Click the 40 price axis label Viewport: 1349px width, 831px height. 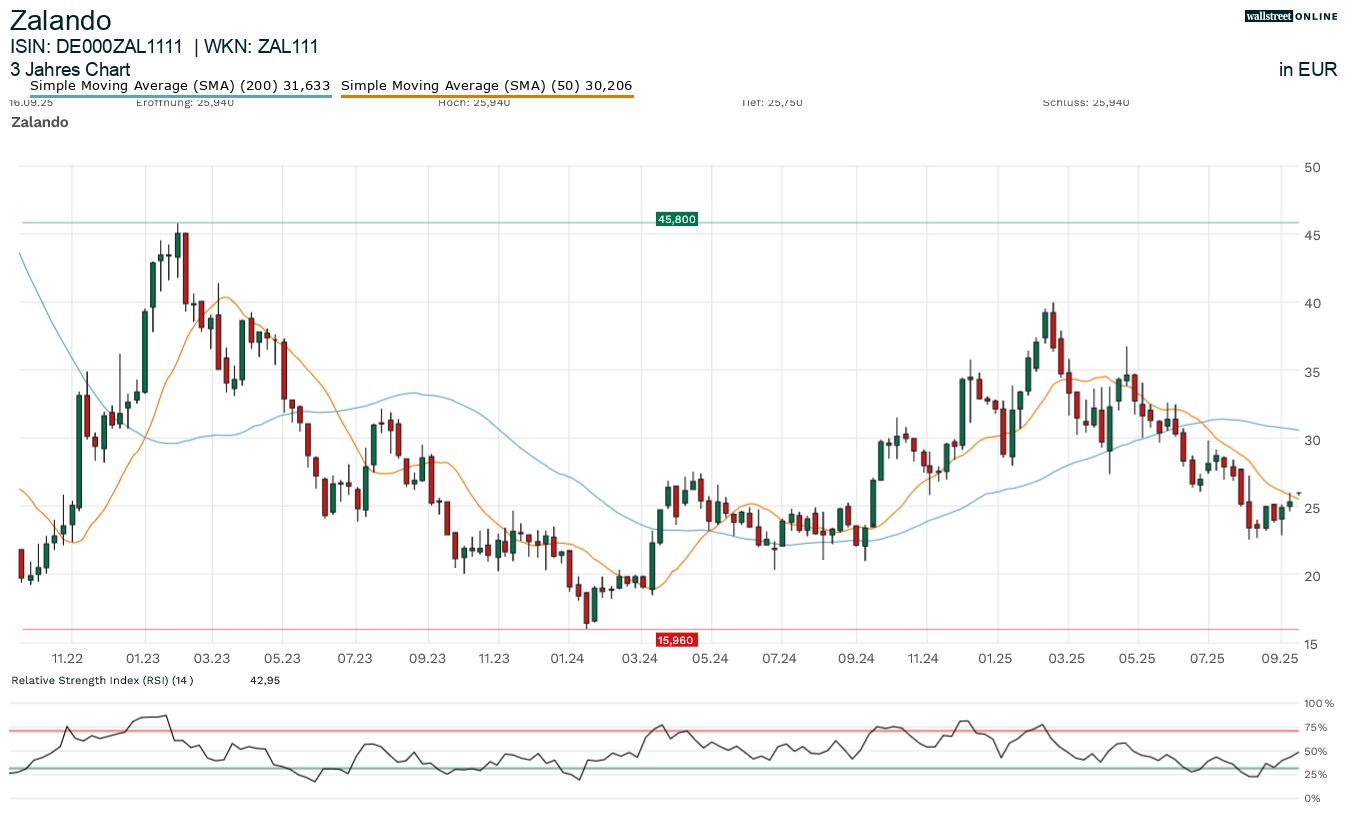1312,303
